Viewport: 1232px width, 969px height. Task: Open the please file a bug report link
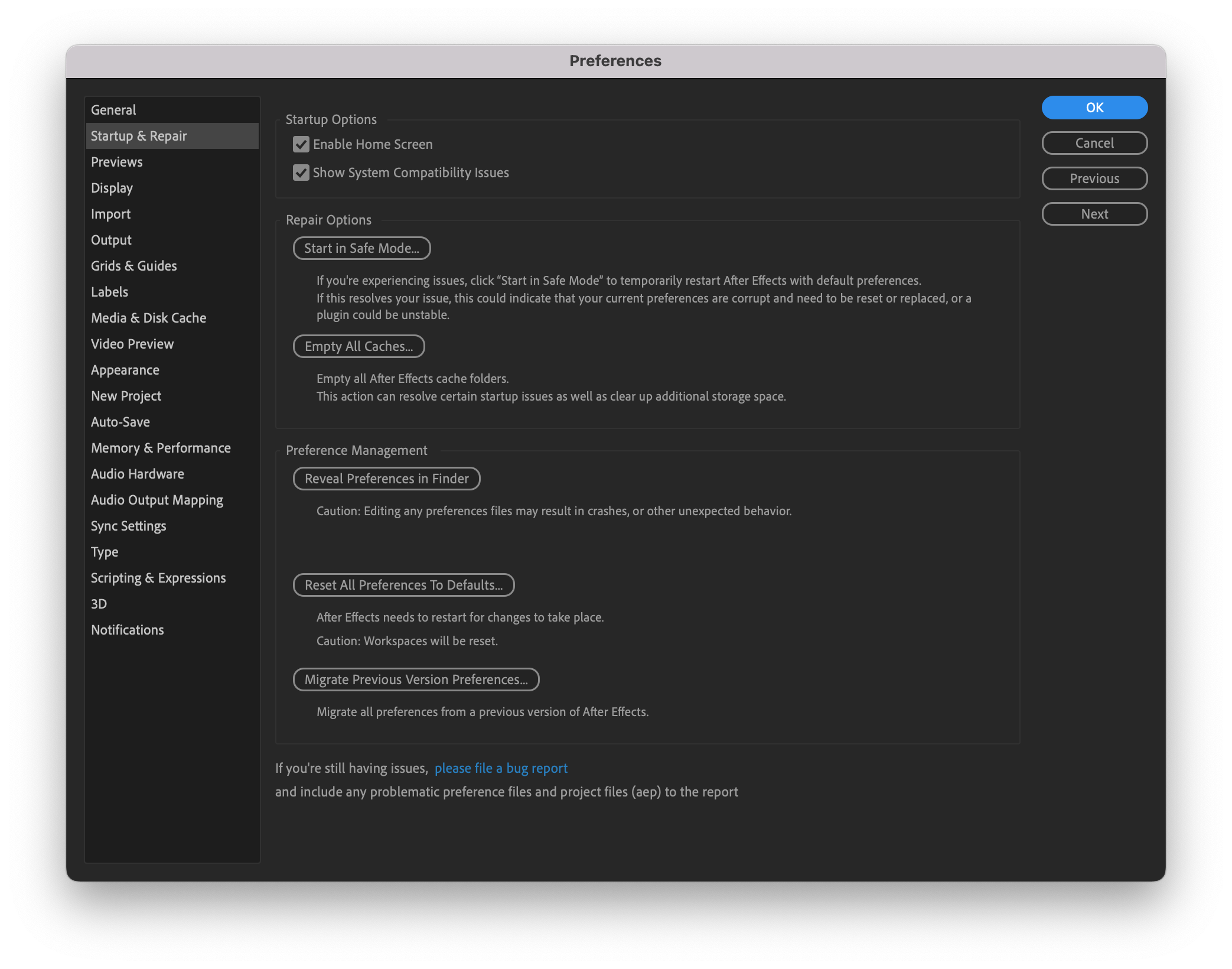click(501, 768)
